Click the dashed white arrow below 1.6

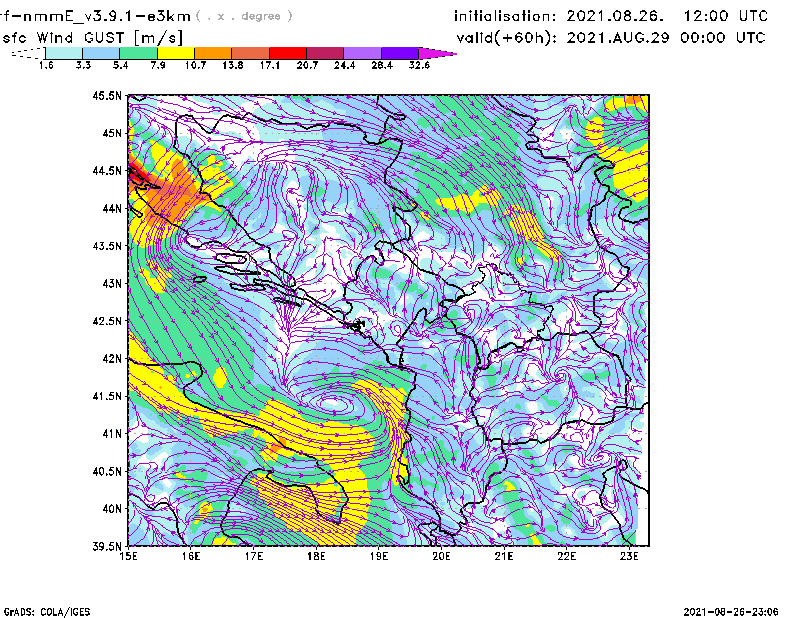click(28, 53)
